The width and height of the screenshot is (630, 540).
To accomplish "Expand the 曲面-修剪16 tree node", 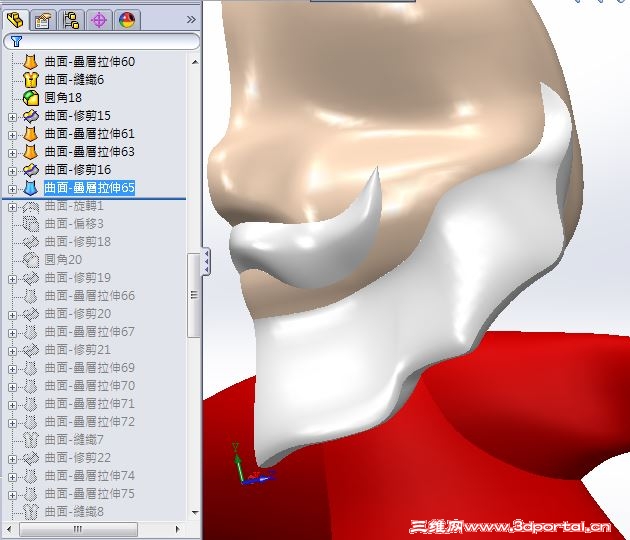I will click(x=12, y=171).
